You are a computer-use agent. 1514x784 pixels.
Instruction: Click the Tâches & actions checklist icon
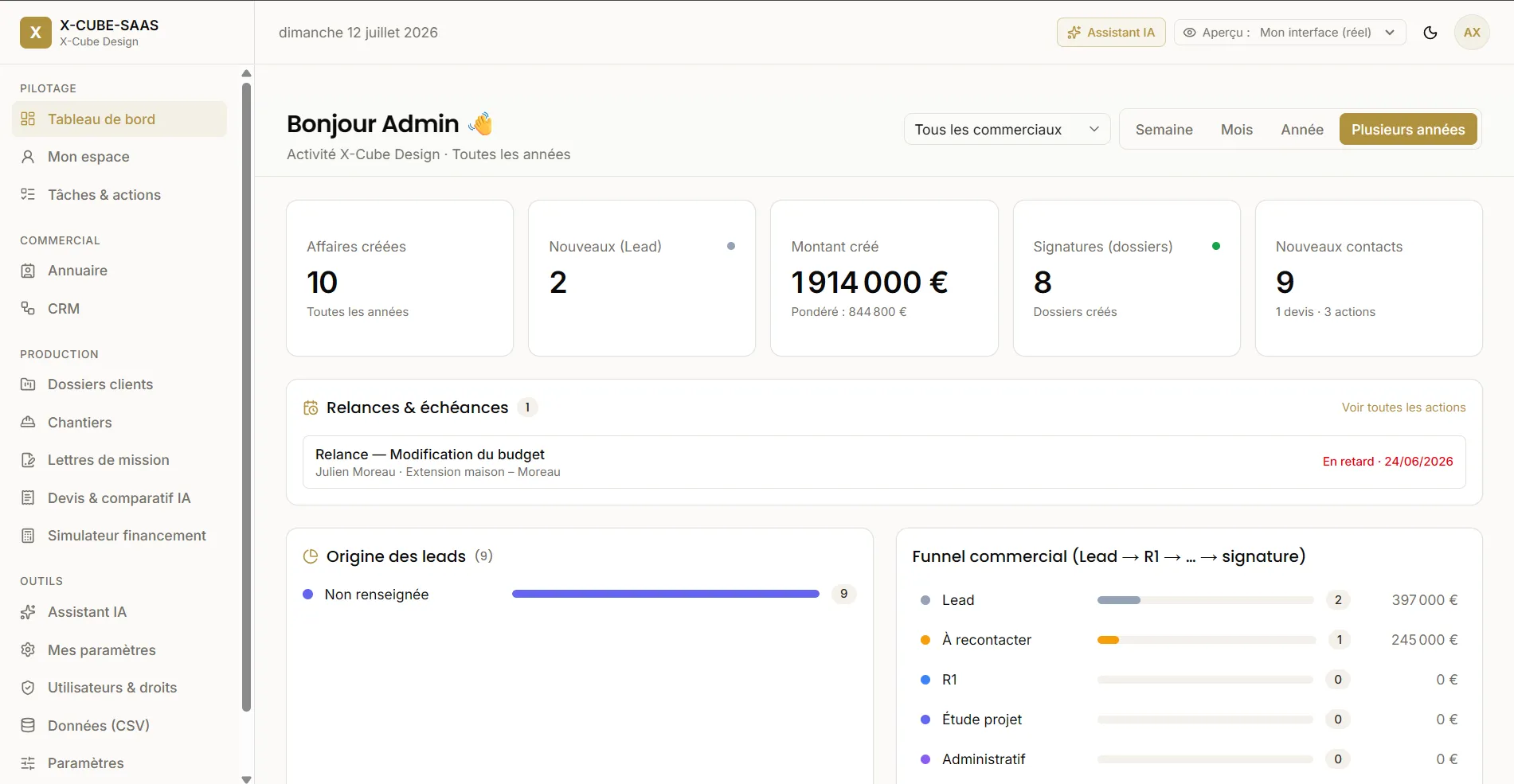(28, 194)
